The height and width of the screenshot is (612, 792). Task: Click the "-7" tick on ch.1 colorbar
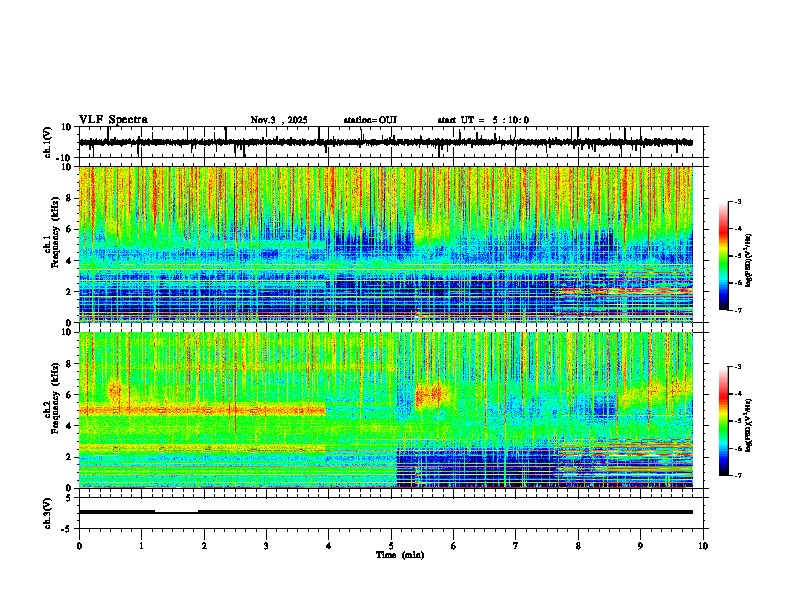coord(737,310)
